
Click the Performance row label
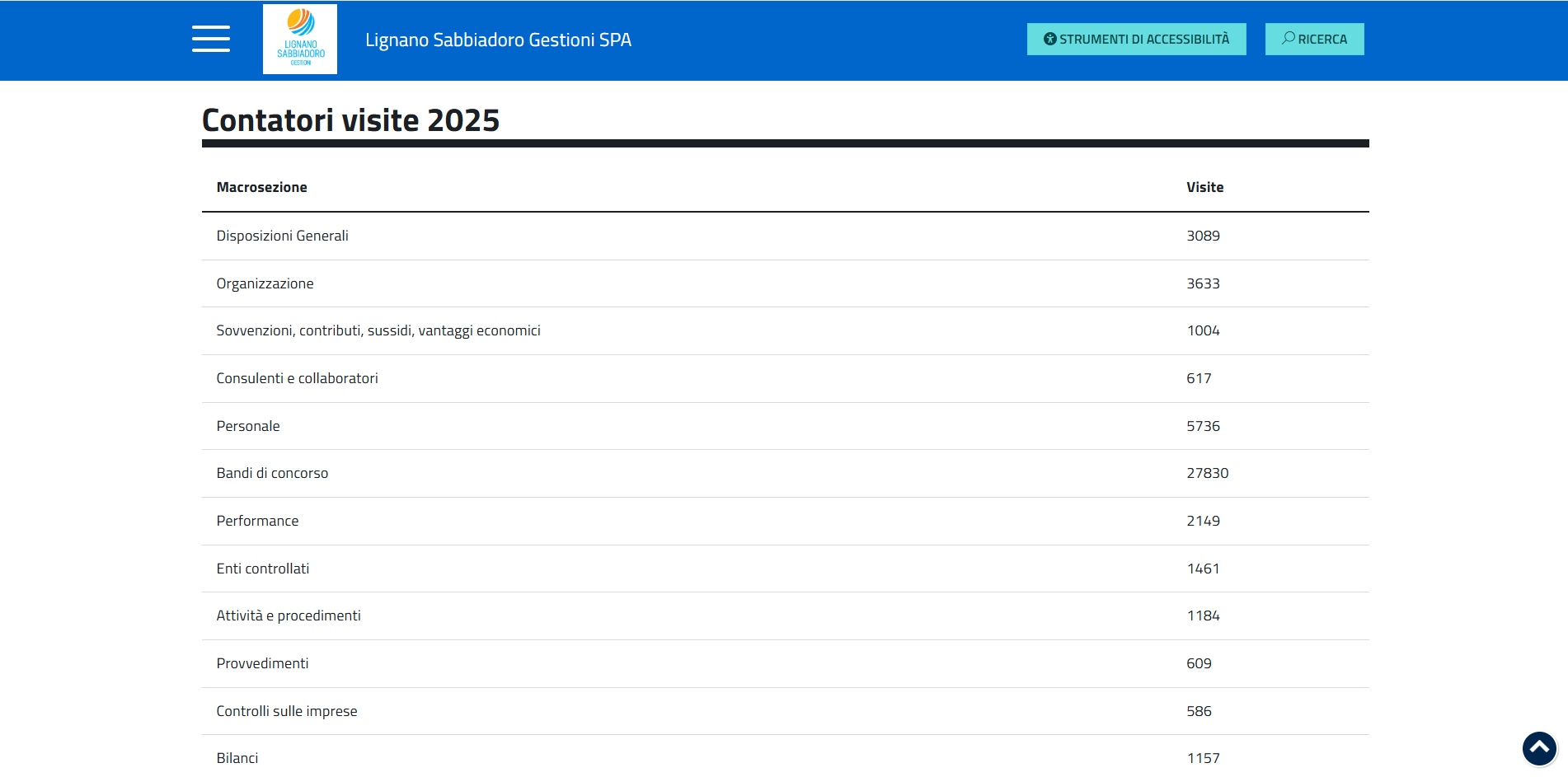pos(257,522)
